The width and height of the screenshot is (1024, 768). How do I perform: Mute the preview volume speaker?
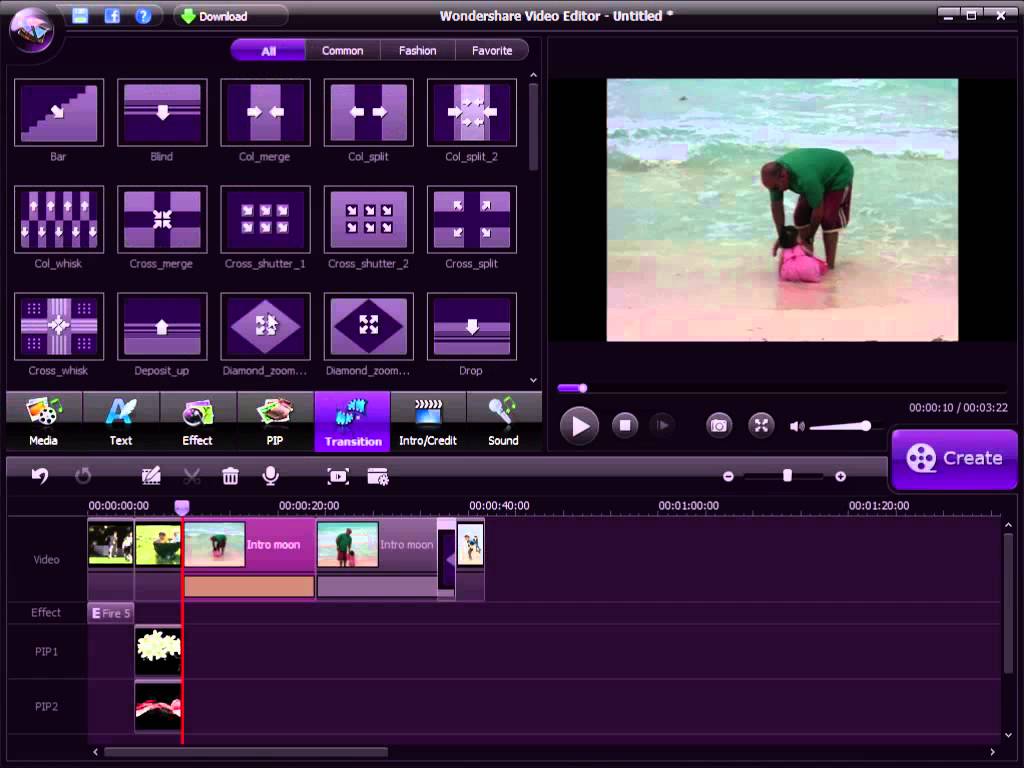[x=797, y=426]
